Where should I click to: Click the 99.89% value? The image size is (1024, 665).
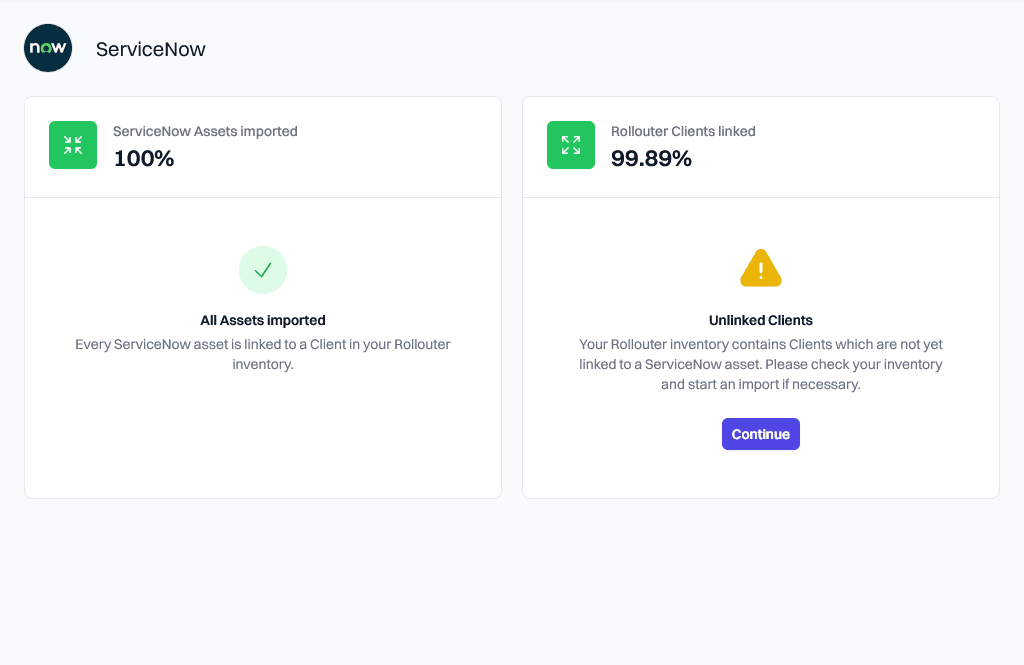651,158
